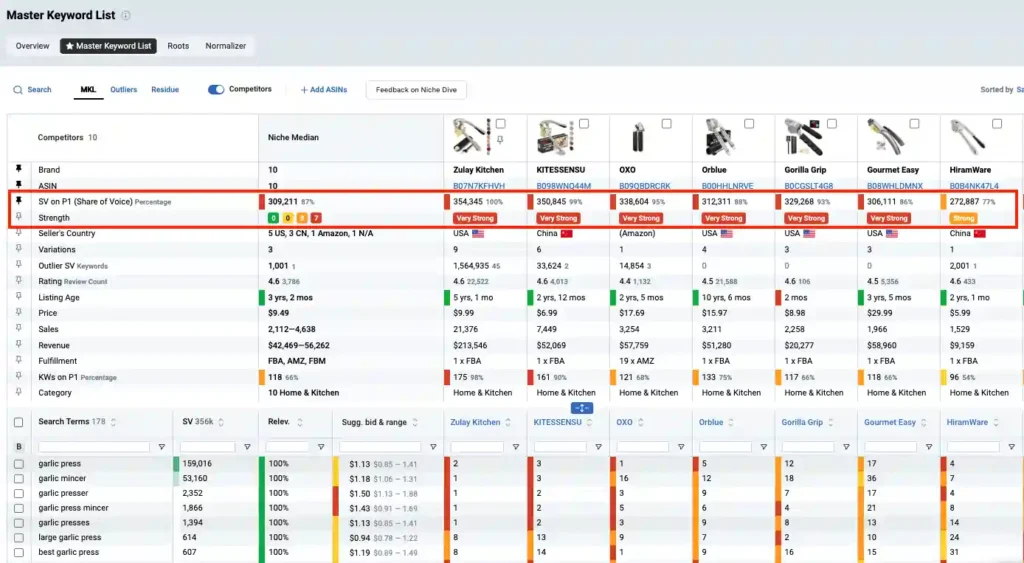Pin the Price row using its pin icon

coord(18,313)
